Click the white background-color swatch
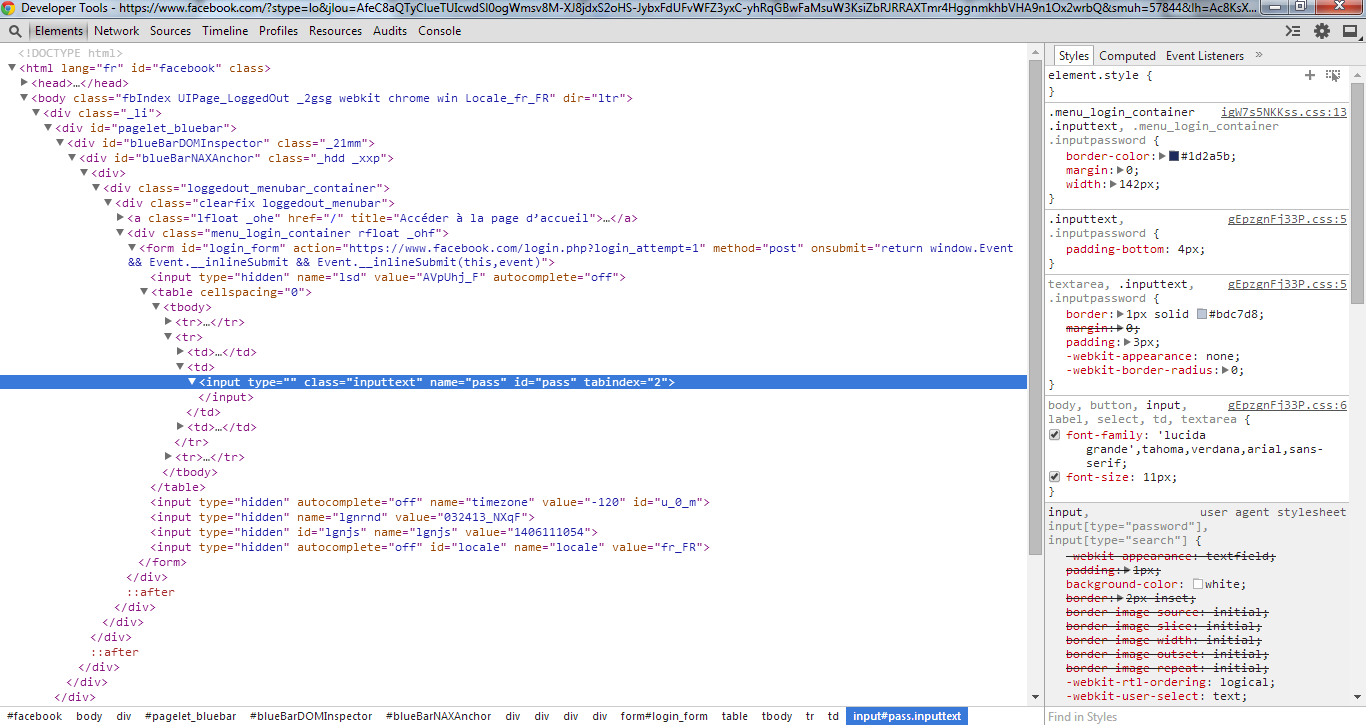Screen dimensions: 1366x725 tap(1197, 584)
